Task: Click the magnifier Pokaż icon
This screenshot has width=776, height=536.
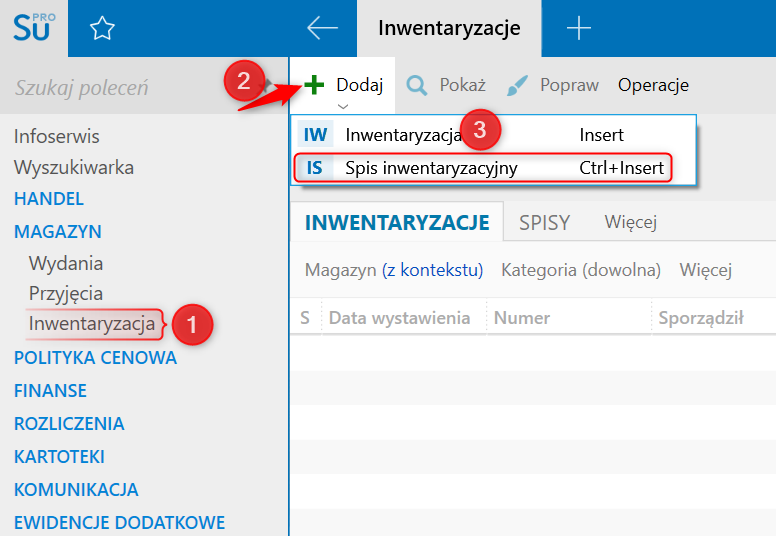Action: (x=417, y=86)
